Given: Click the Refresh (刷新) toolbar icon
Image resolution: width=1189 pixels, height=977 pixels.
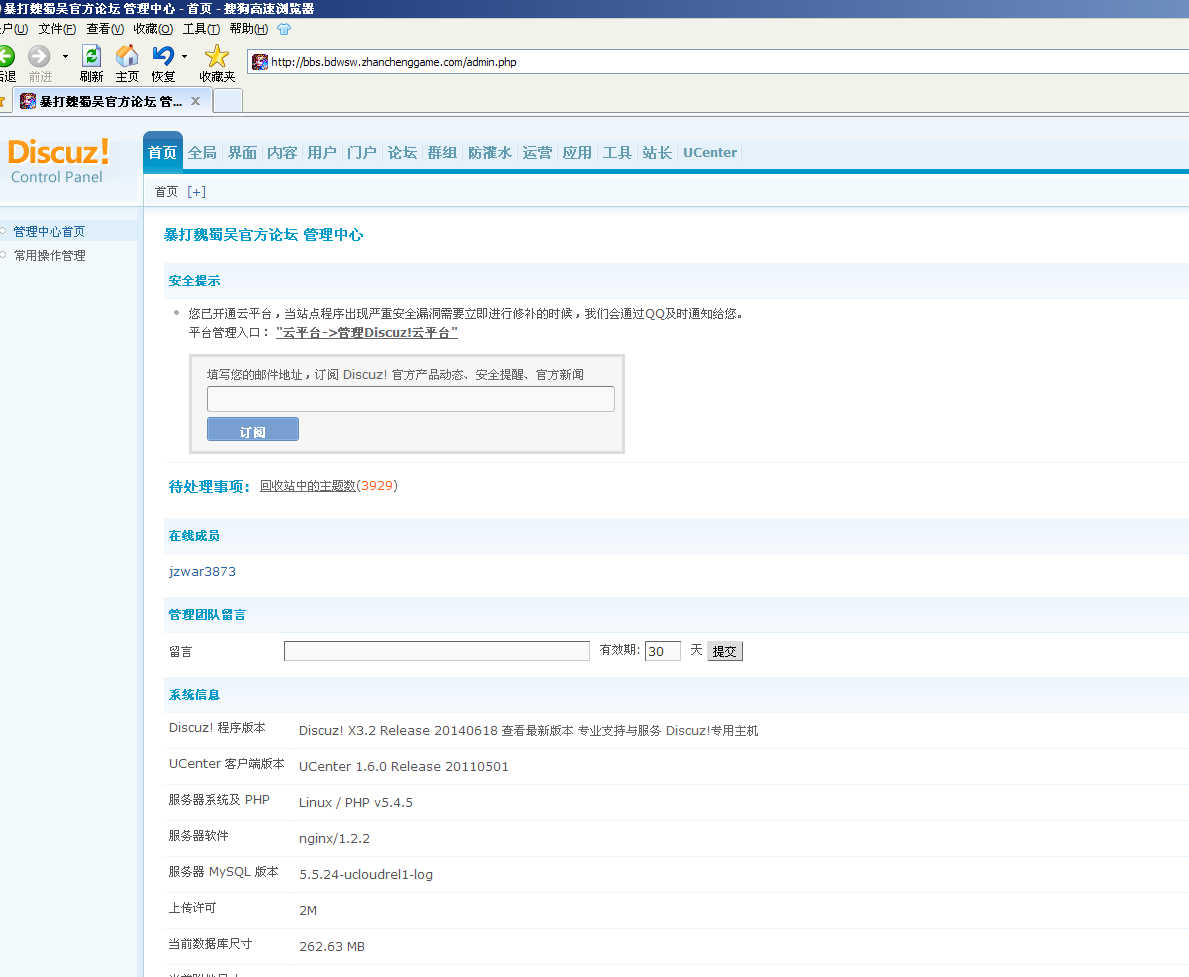Looking at the screenshot, I should 91,56.
